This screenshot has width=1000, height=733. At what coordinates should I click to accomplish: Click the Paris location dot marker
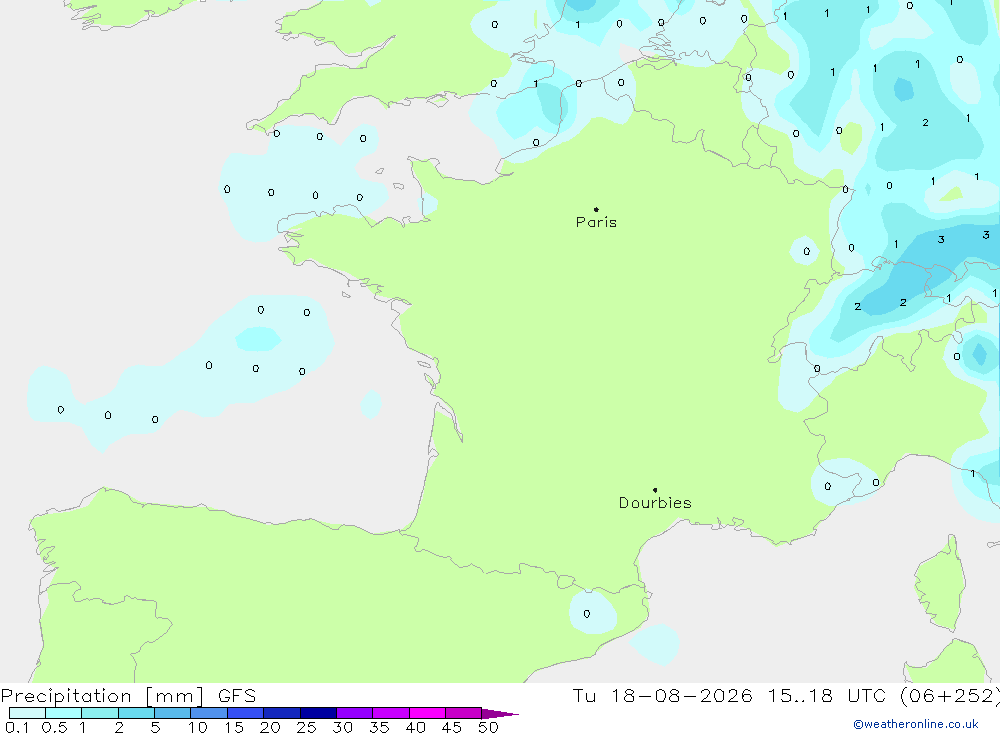(596, 209)
